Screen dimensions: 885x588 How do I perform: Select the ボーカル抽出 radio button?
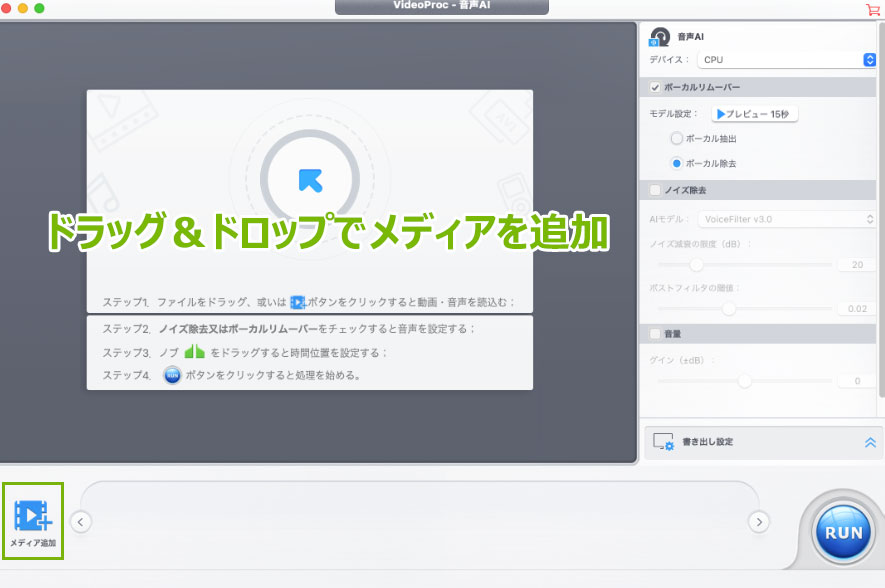677,138
